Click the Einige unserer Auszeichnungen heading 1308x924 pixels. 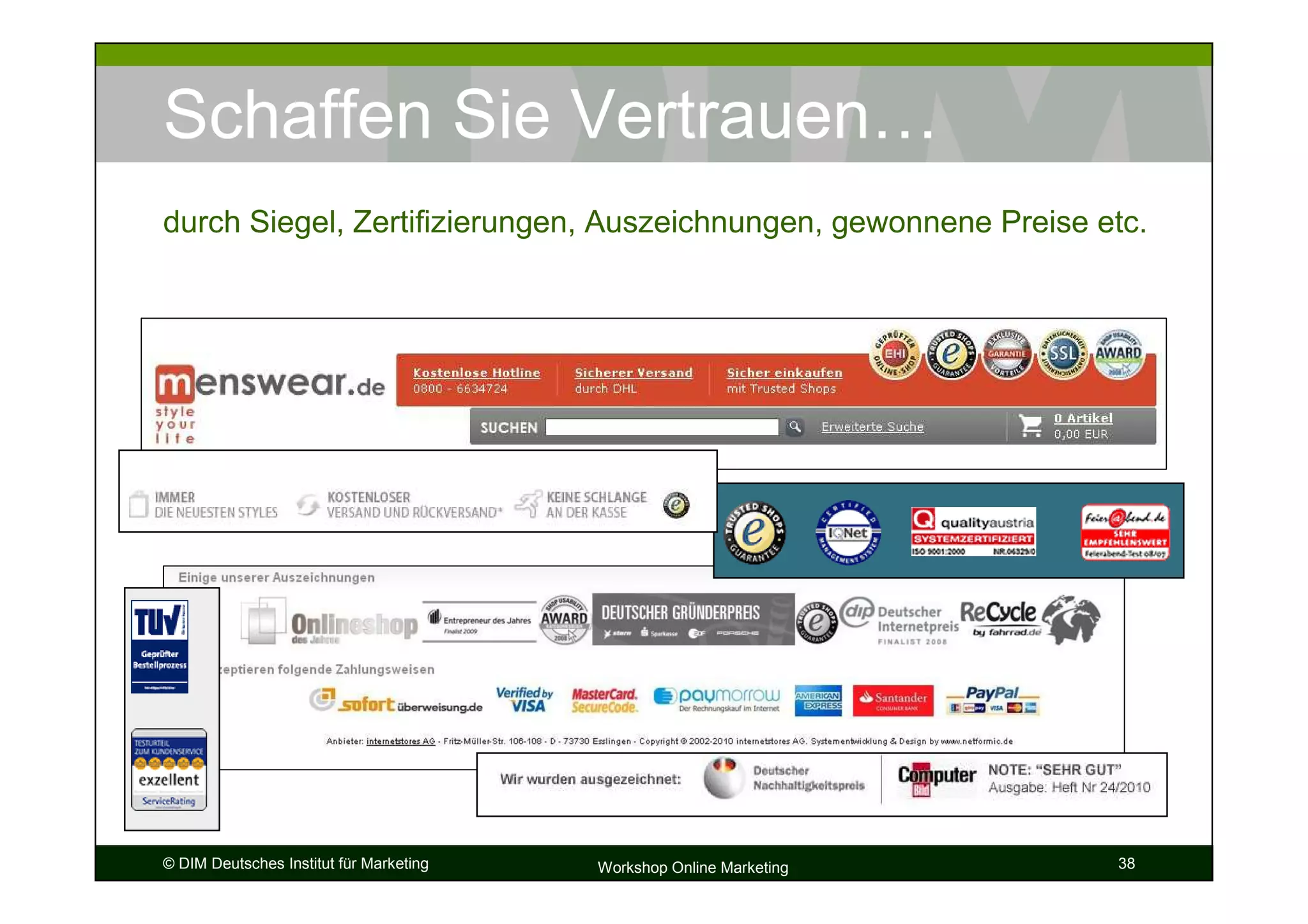tap(277, 577)
